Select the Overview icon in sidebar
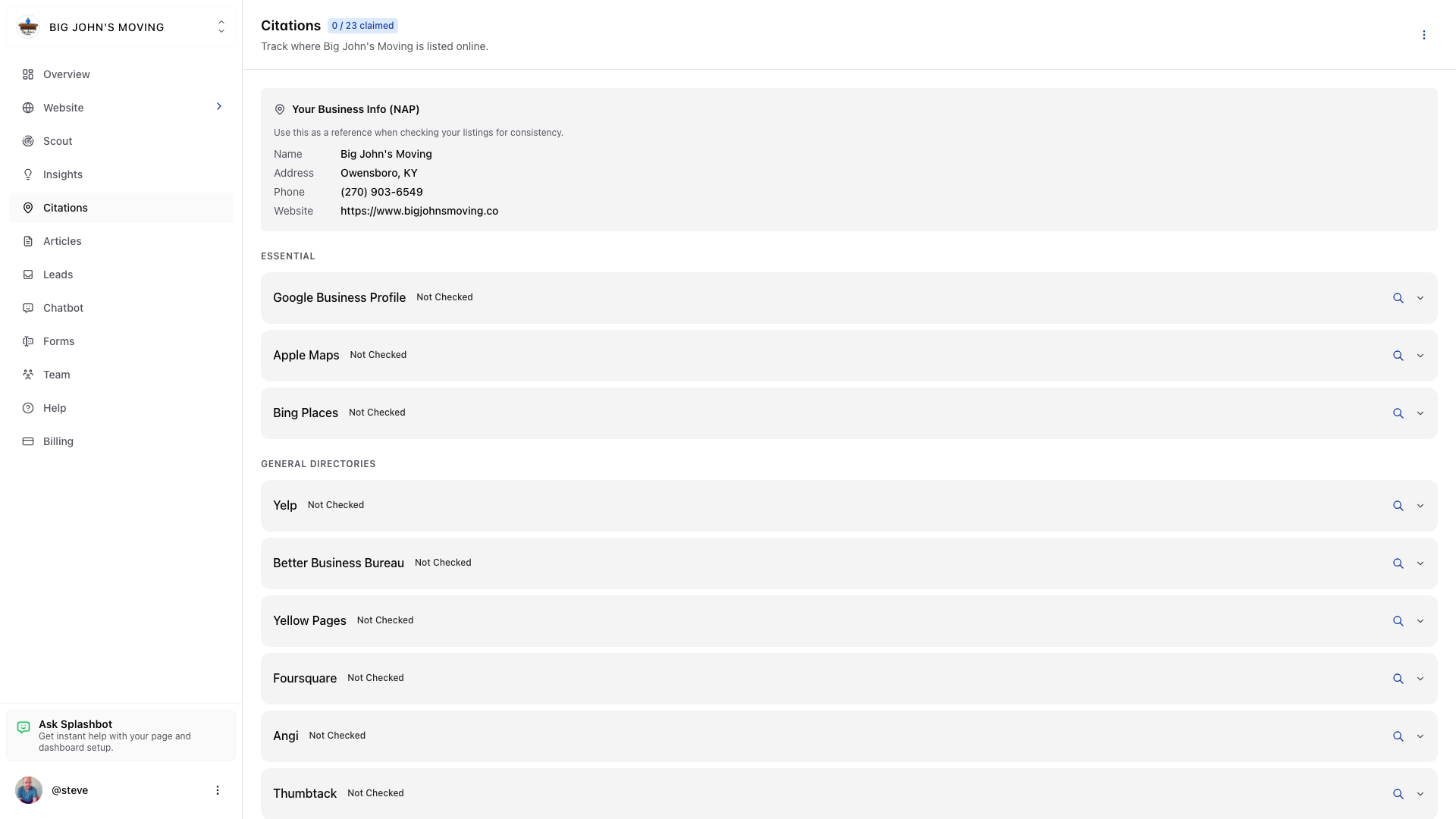The width and height of the screenshot is (1456, 819). [x=28, y=74]
